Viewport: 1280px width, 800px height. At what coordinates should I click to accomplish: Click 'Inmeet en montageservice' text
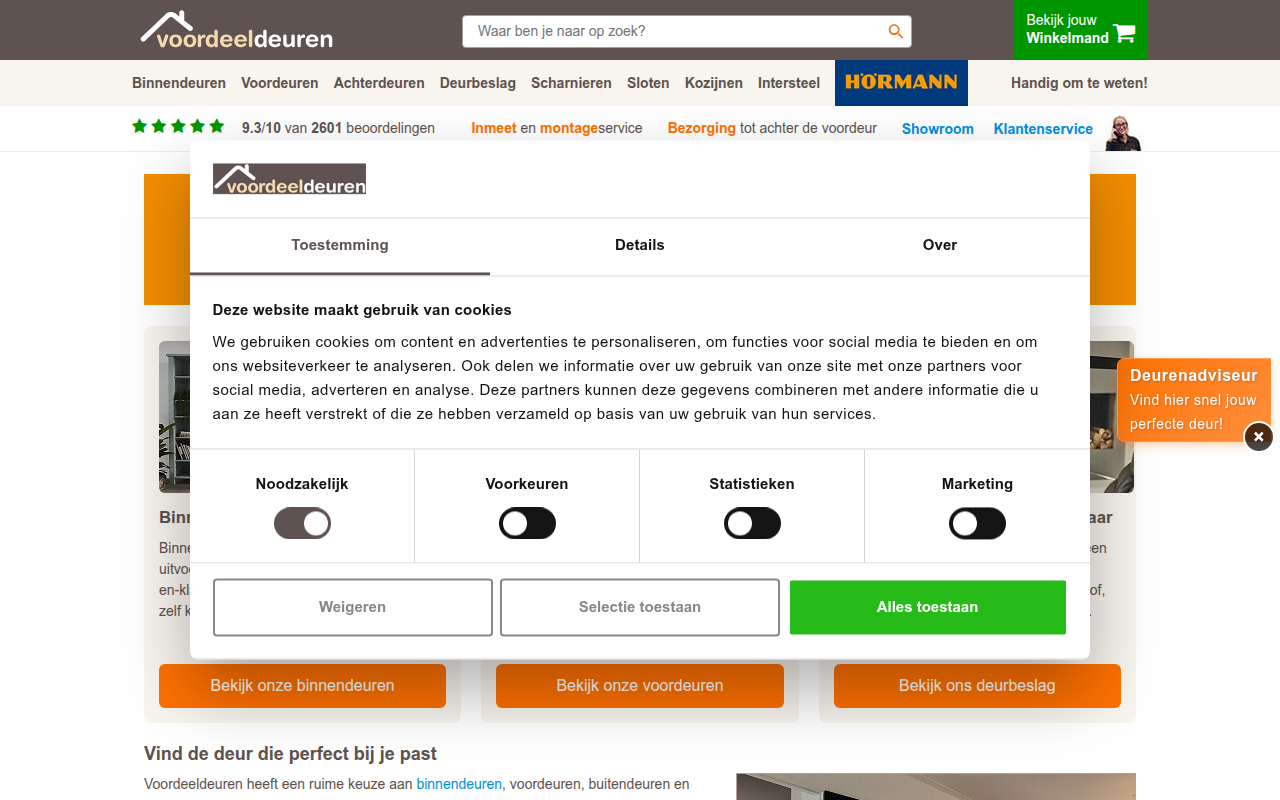[x=557, y=128]
